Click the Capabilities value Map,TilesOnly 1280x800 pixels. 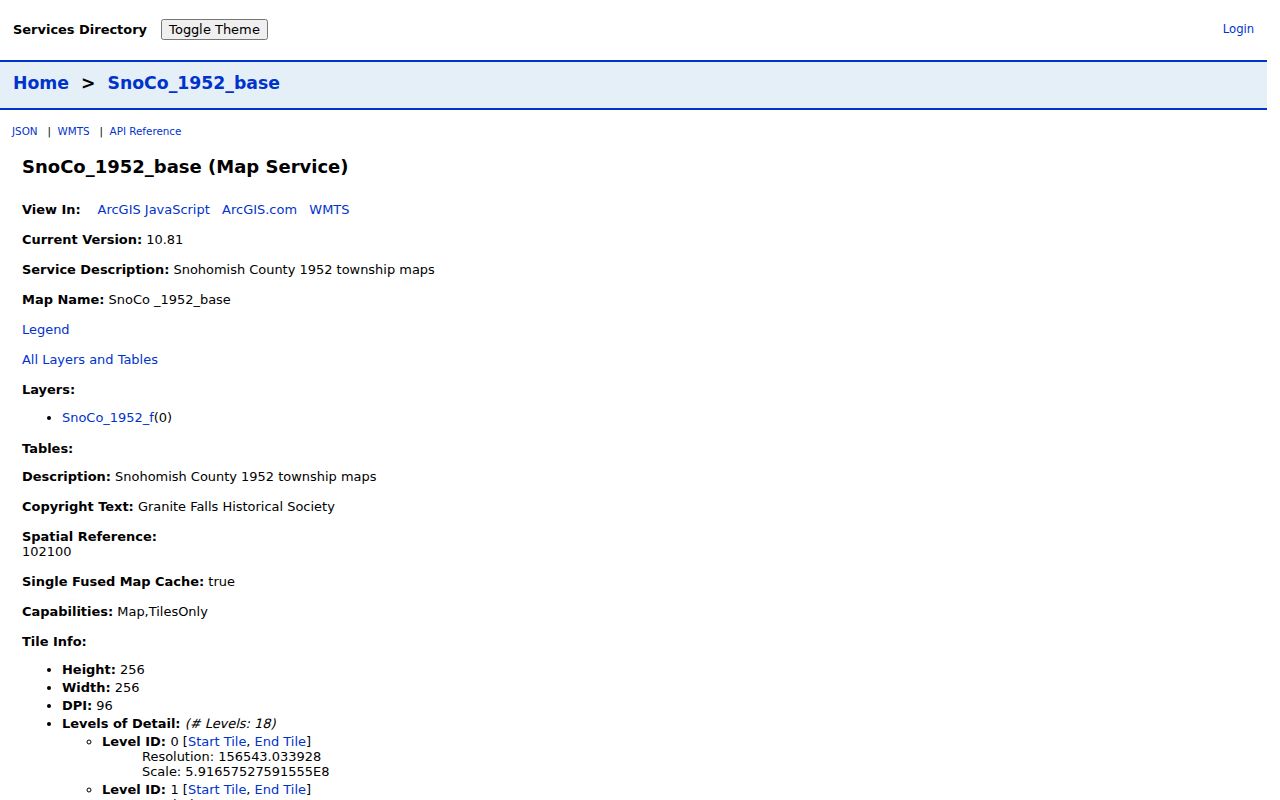click(x=163, y=612)
